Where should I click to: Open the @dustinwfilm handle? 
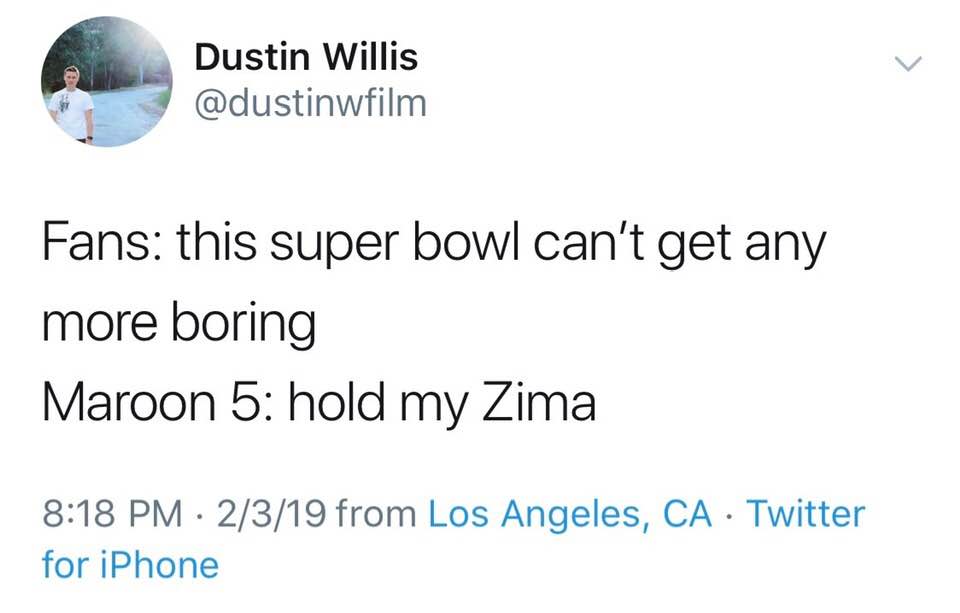pos(310,103)
